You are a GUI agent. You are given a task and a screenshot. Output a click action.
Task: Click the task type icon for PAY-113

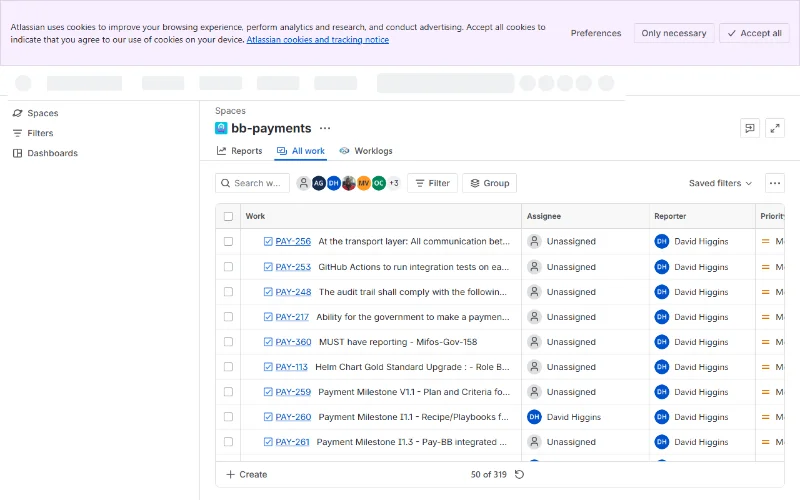(268, 367)
